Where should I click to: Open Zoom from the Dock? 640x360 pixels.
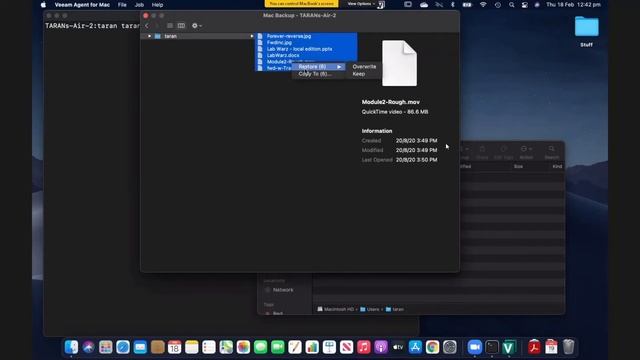tap(474, 347)
